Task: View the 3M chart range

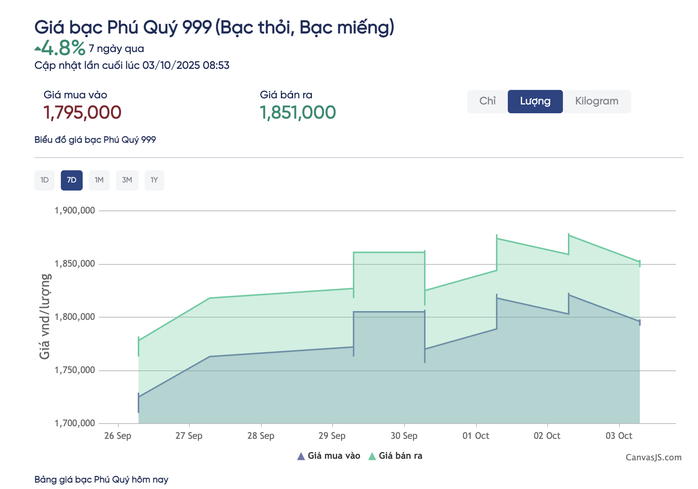Action: pos(126,180)
